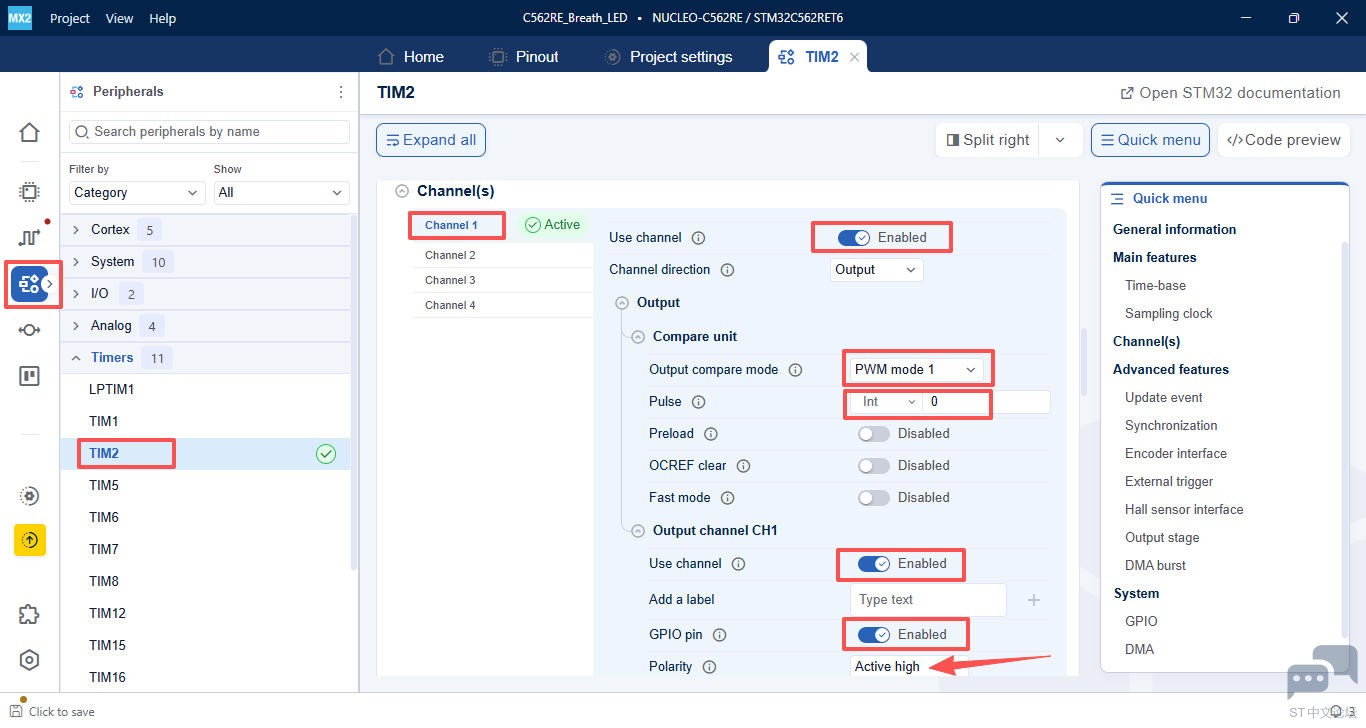Image resolution: width=1366 pixels, height=728 pixels.
Task: Click the Search peripherals by name field
Action: click(209, 132)
